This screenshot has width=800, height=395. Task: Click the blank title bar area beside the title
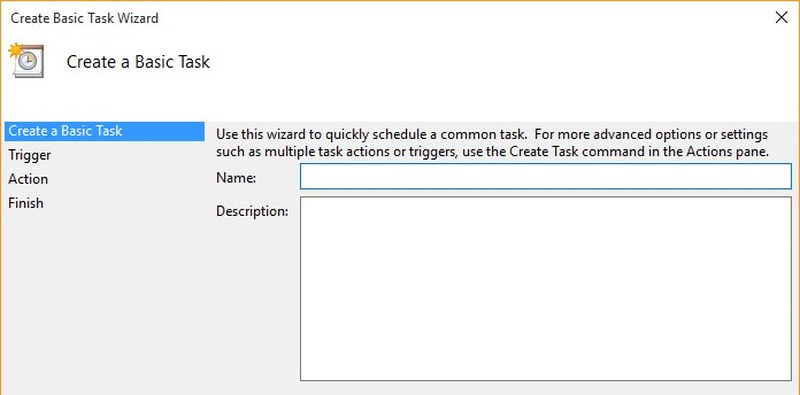click(x=459, y=18)
